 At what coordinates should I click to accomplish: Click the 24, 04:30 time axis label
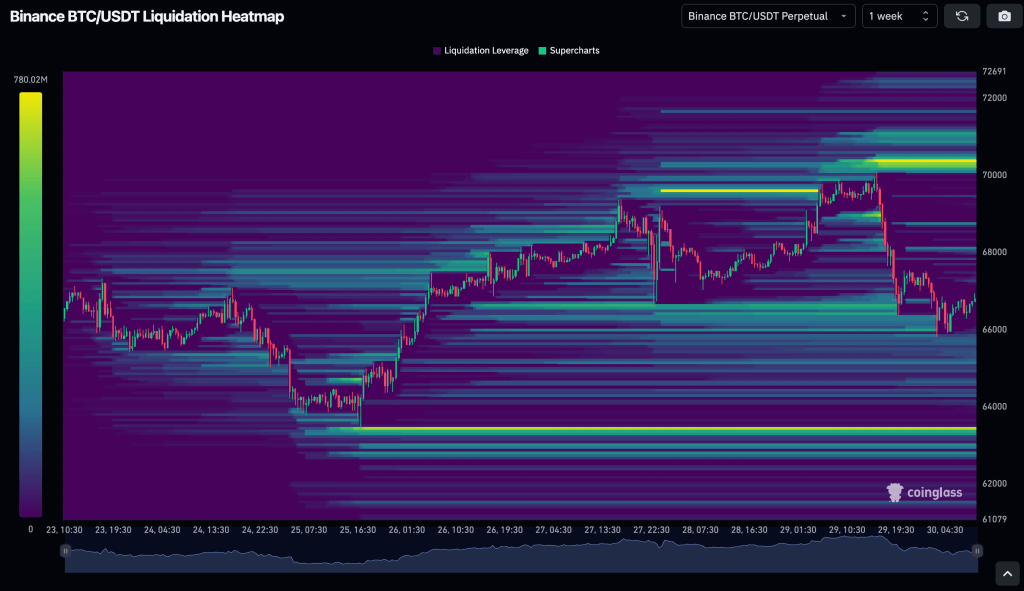tap(162, 530)
